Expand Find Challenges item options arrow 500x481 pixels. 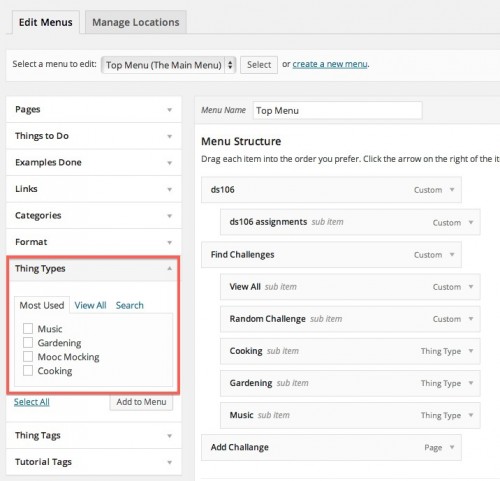pyautogui.click(x=452, y=255)
